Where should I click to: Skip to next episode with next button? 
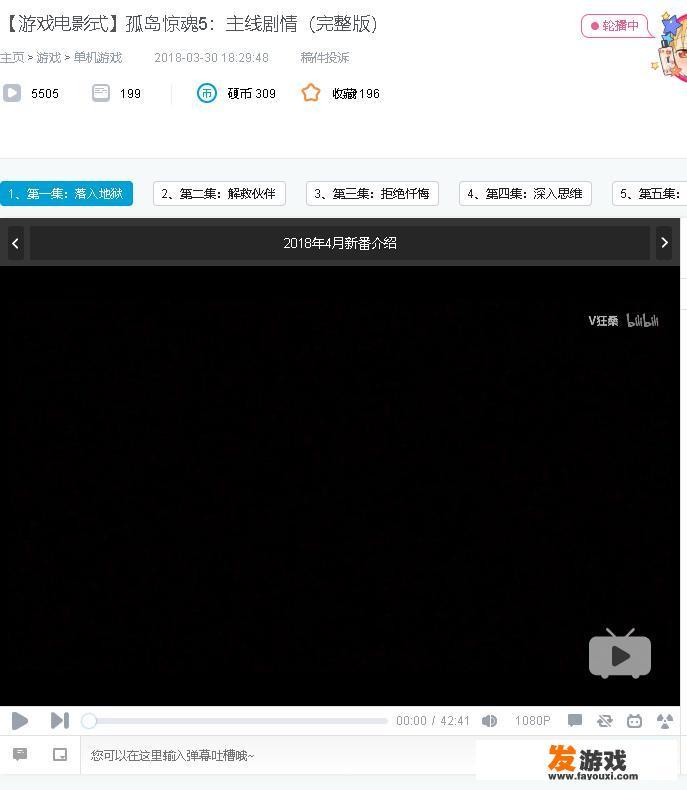coord(60,720)
